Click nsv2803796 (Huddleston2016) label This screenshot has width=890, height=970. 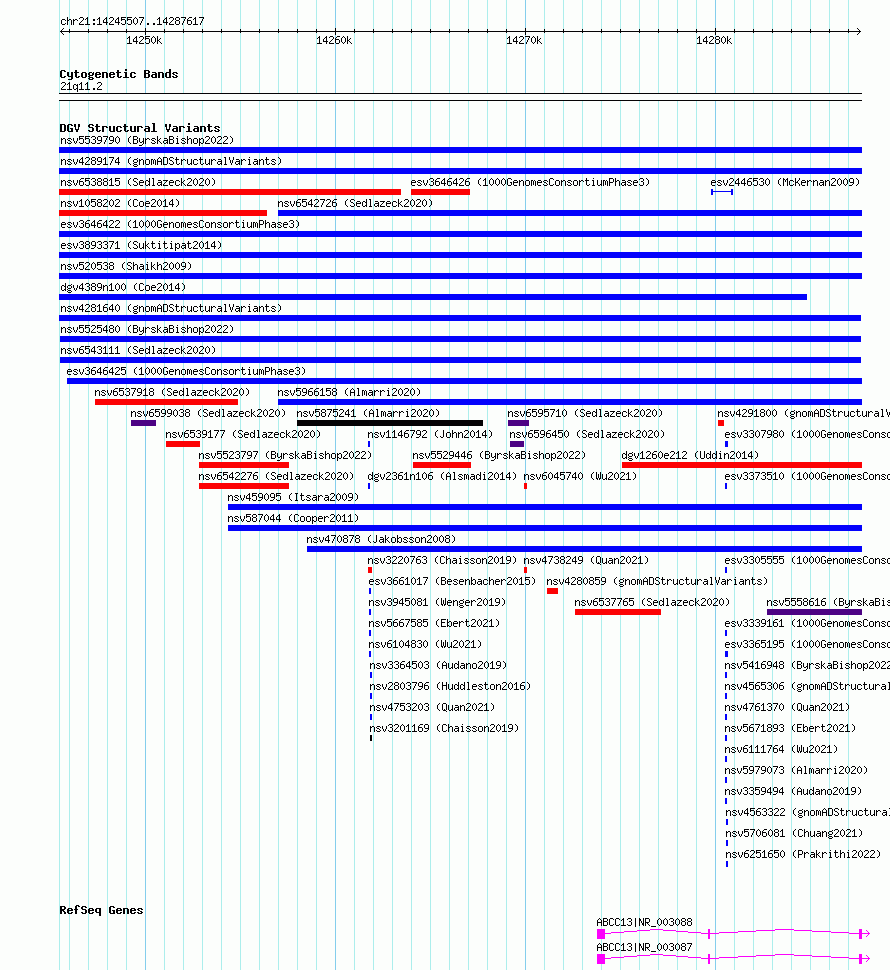pos(450,687)
